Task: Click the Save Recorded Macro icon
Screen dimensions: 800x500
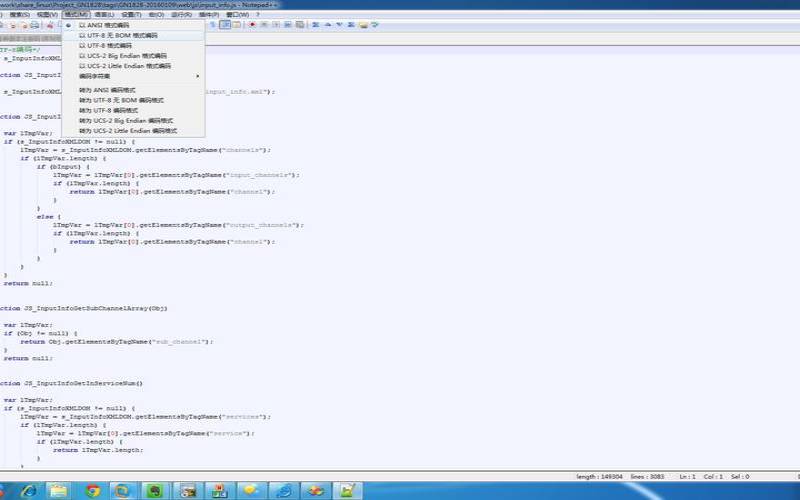Action: pos(299,24)
